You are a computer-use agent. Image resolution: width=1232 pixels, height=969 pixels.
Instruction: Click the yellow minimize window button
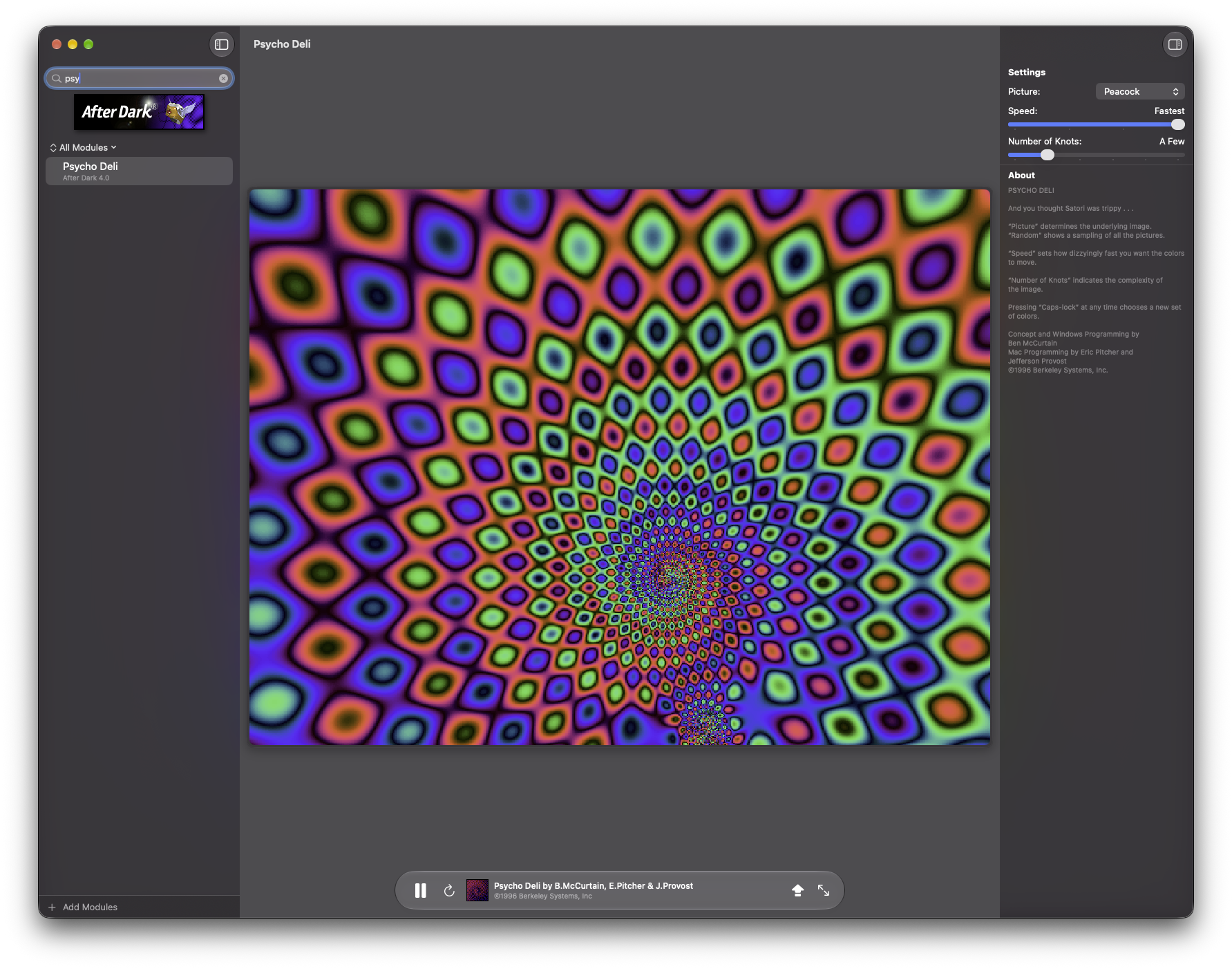[73, 44]
